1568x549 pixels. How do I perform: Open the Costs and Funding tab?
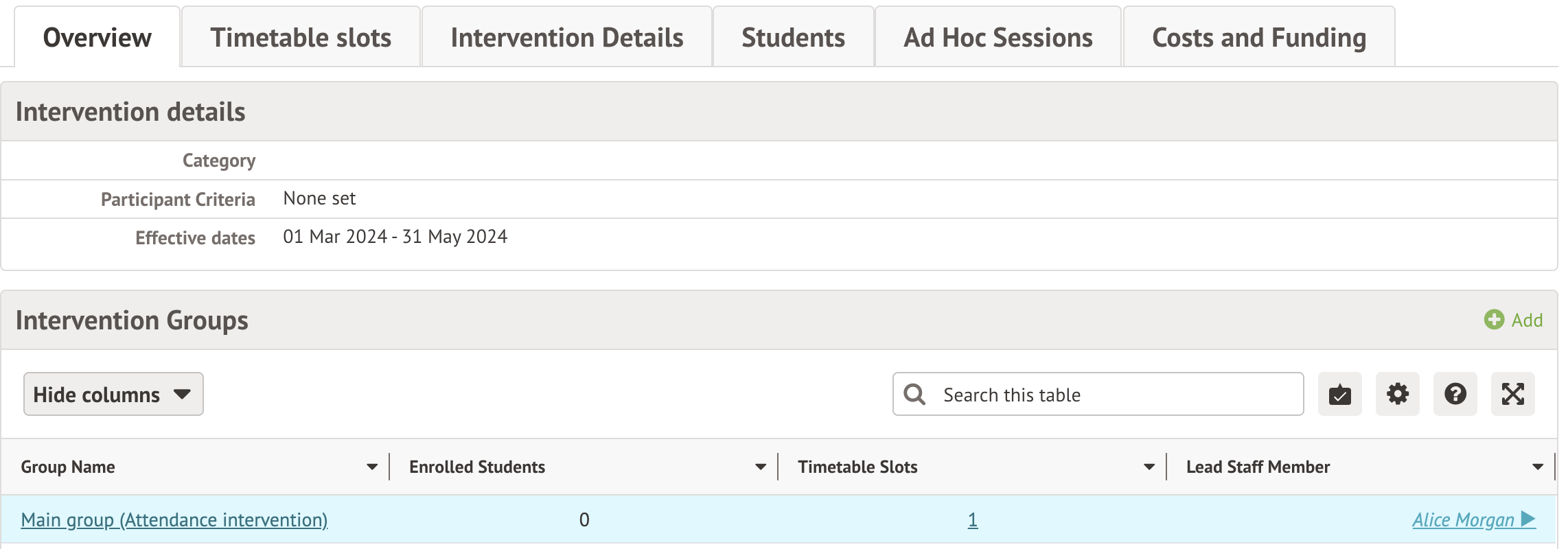click(1258, 38)
